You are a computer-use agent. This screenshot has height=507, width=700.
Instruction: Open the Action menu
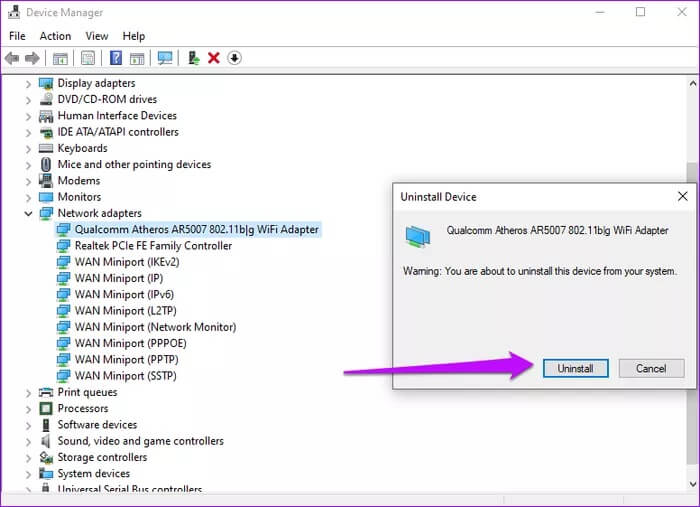click(x=55, y=36)
